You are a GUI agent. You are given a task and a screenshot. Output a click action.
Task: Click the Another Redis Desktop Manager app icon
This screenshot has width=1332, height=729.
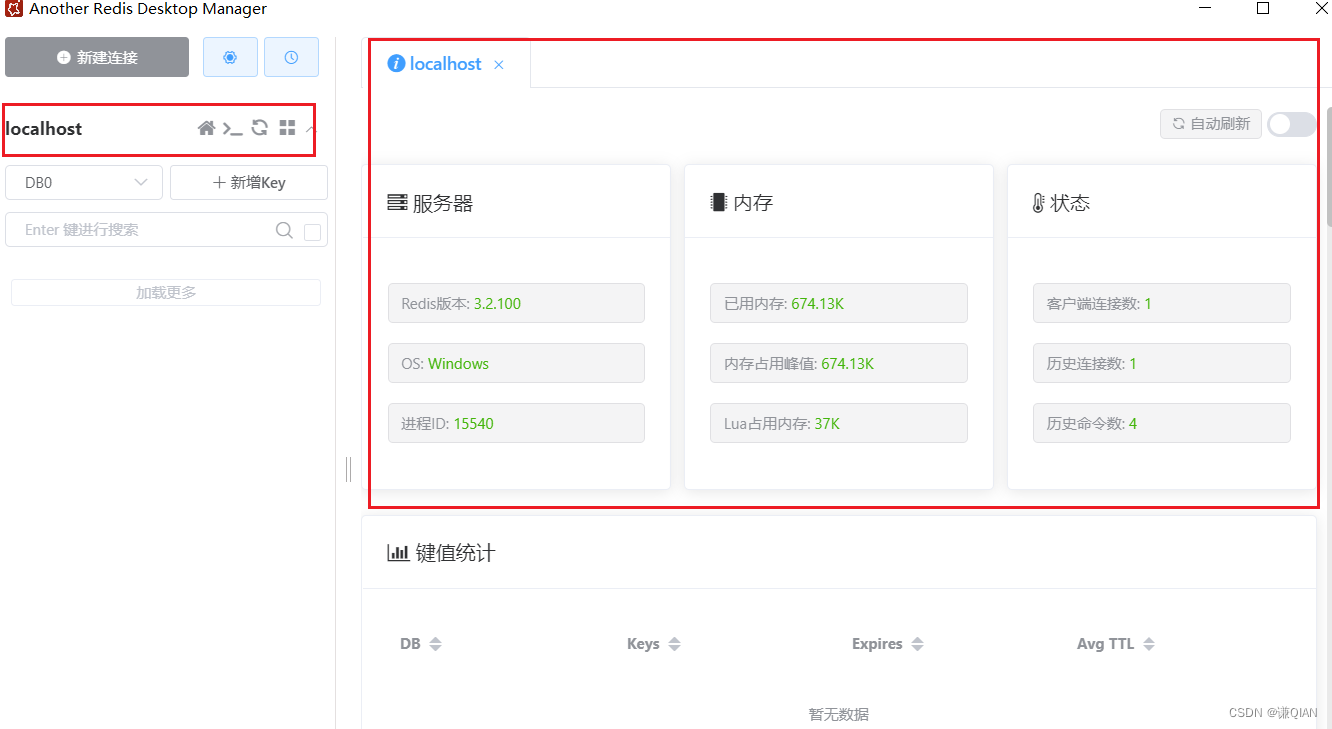coord(14,9)
